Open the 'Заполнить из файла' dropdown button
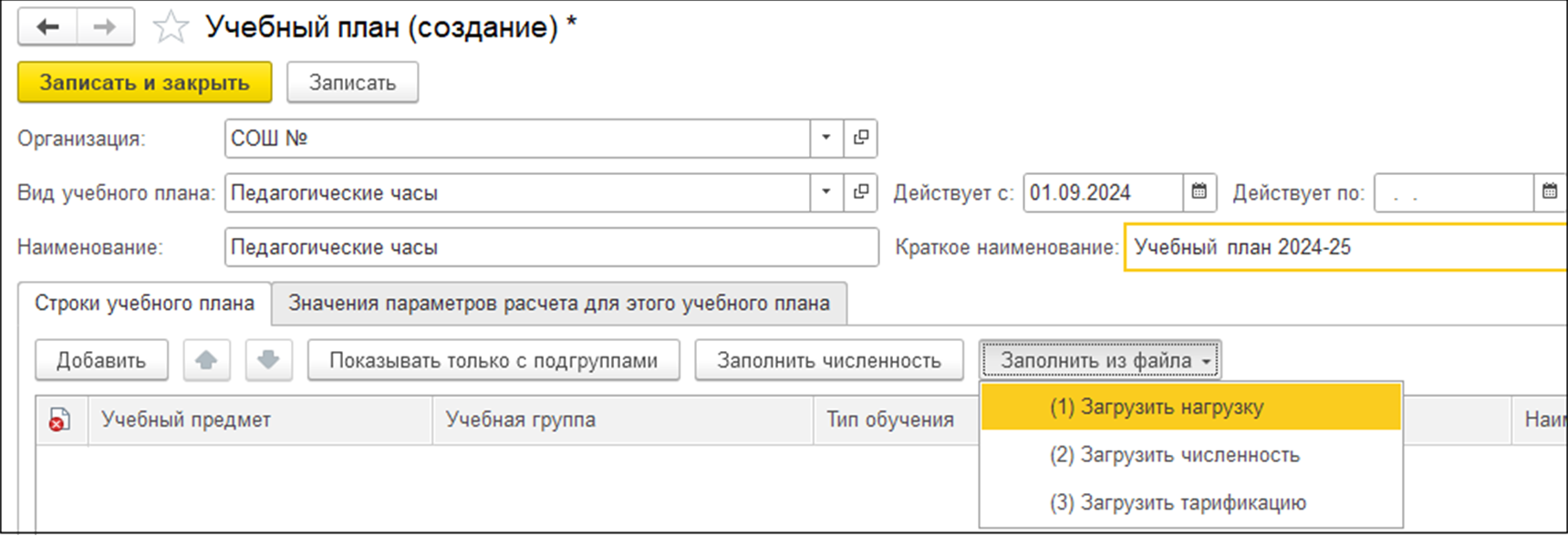The width and height of the screenshot is (1568, 537). tap(1100, 360)
